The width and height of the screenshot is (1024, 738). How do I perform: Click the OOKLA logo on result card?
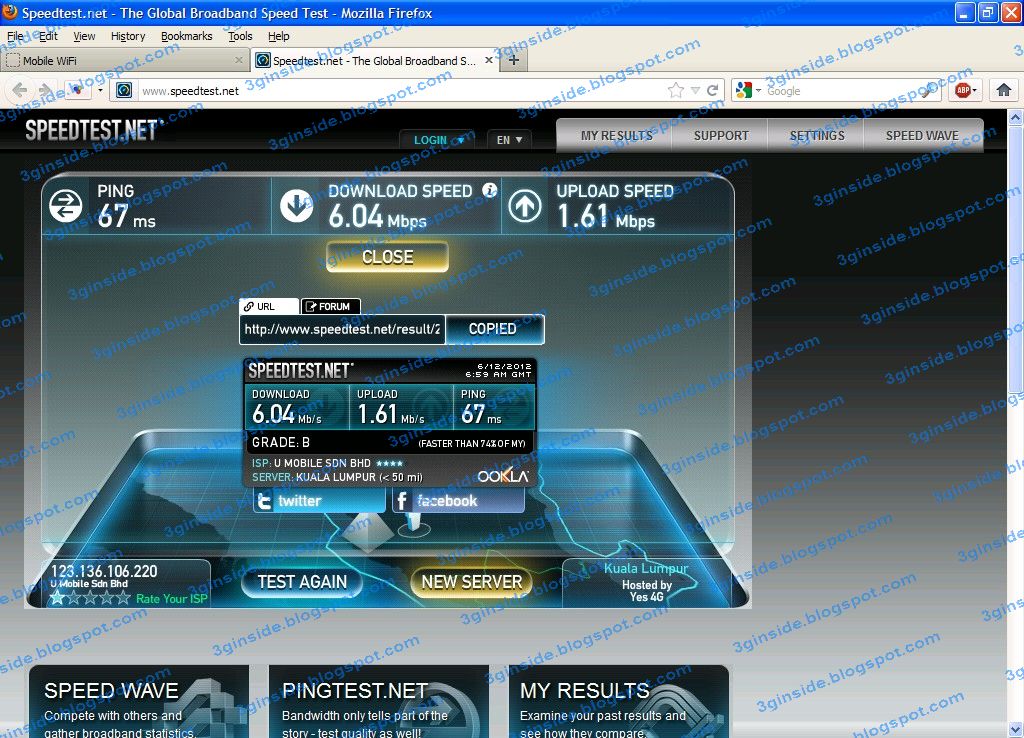(503, 476)
